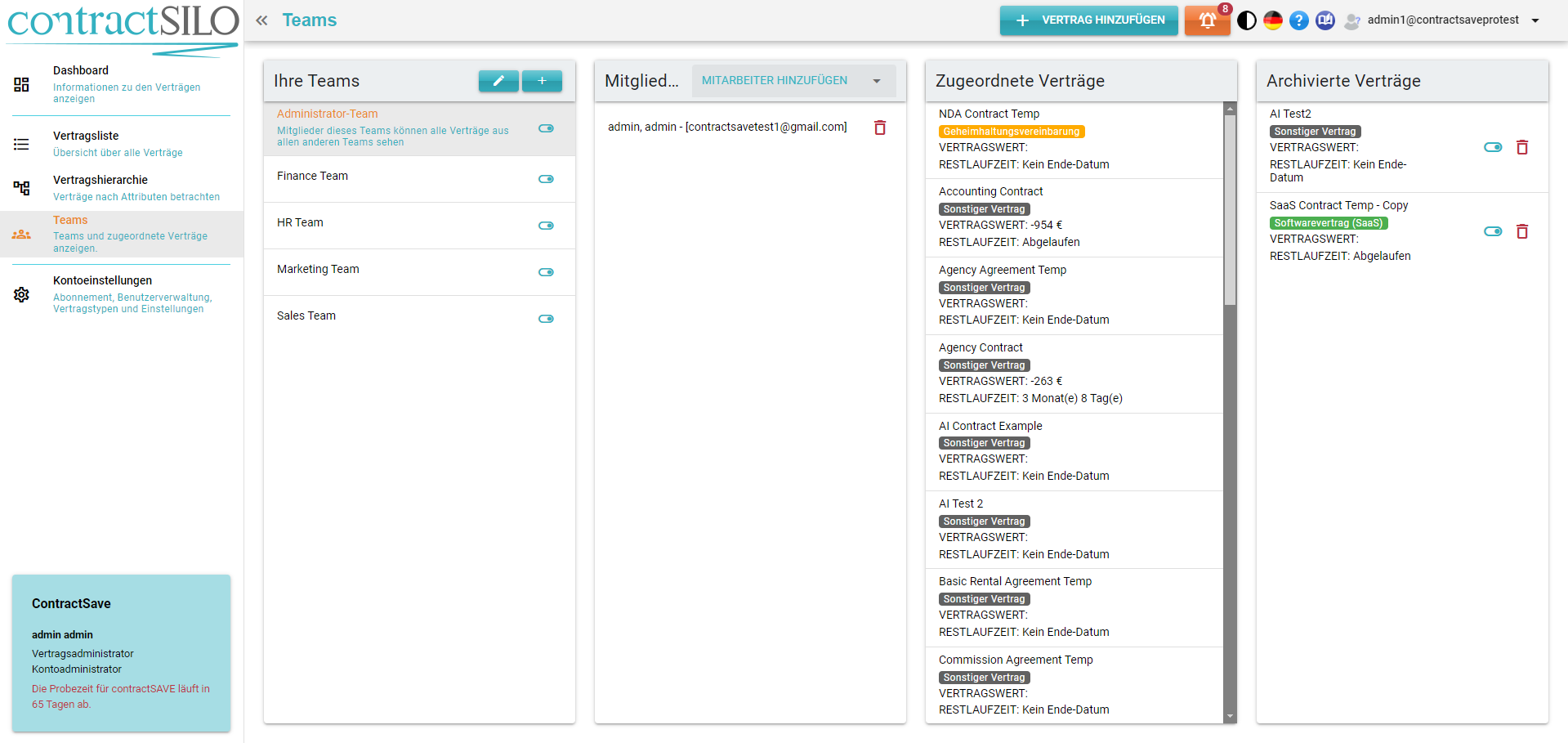1568x743 pixels.
Task: Select the Teams menu item
Action: [121, 234]
